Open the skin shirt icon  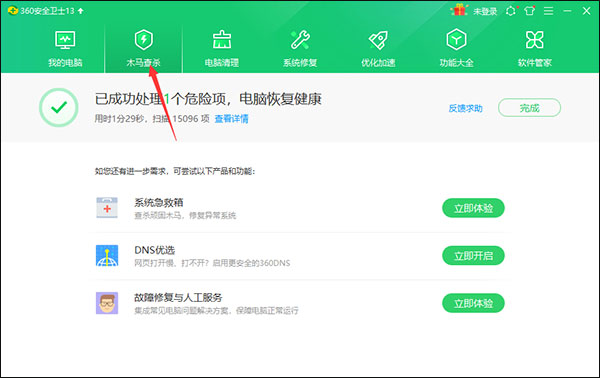(x=530, y=11)
